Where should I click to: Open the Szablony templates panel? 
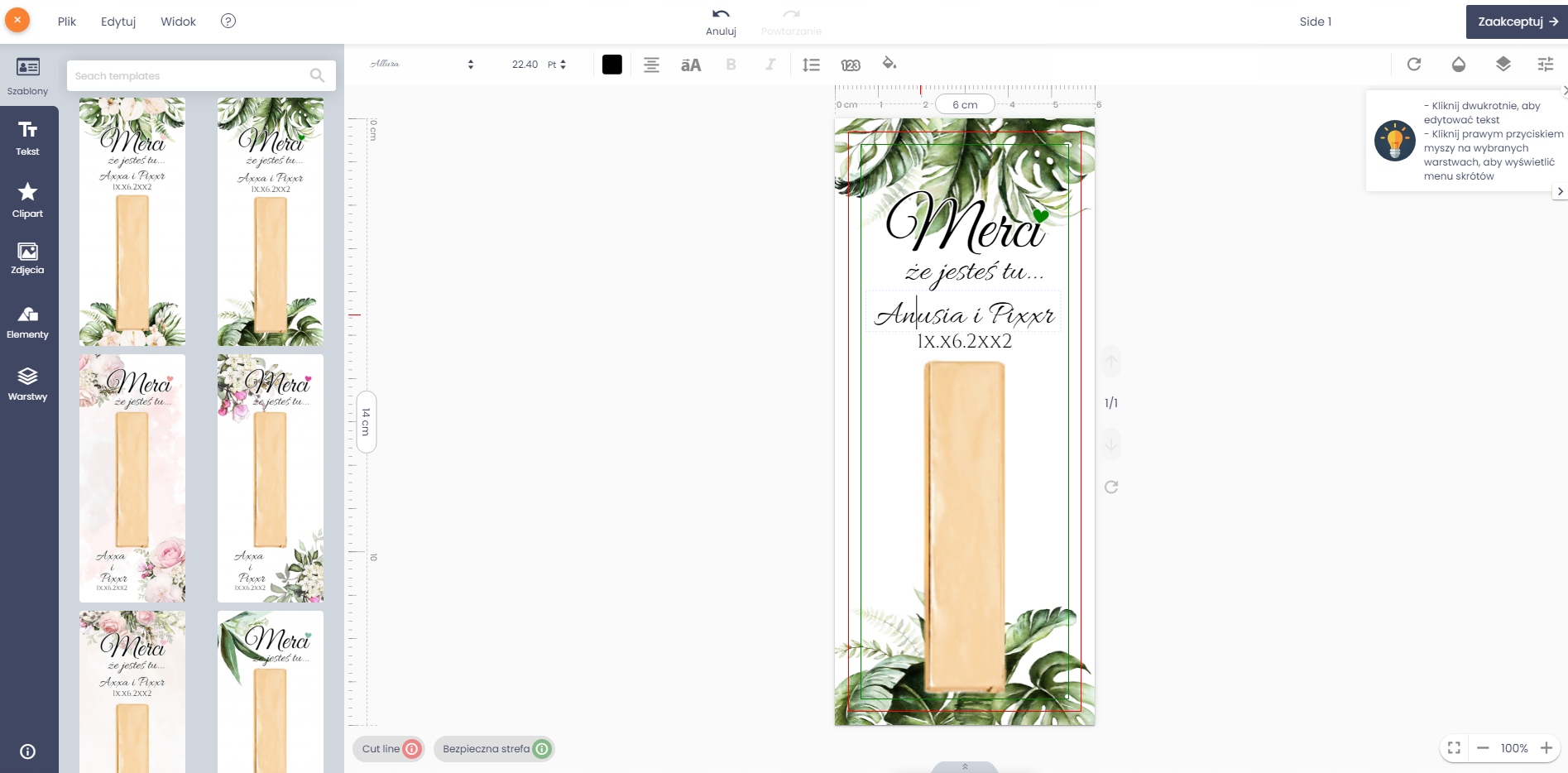28,75
